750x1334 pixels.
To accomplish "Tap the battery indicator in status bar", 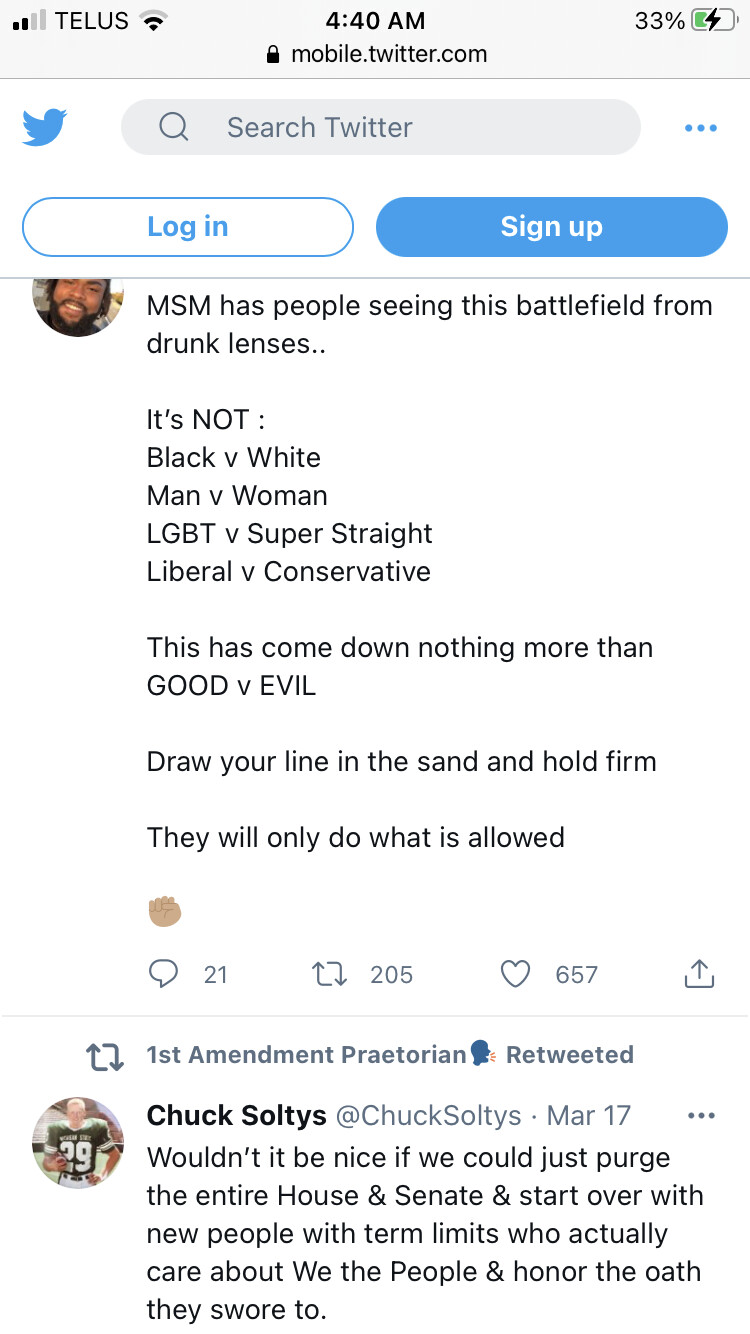I will click(714, 20).
